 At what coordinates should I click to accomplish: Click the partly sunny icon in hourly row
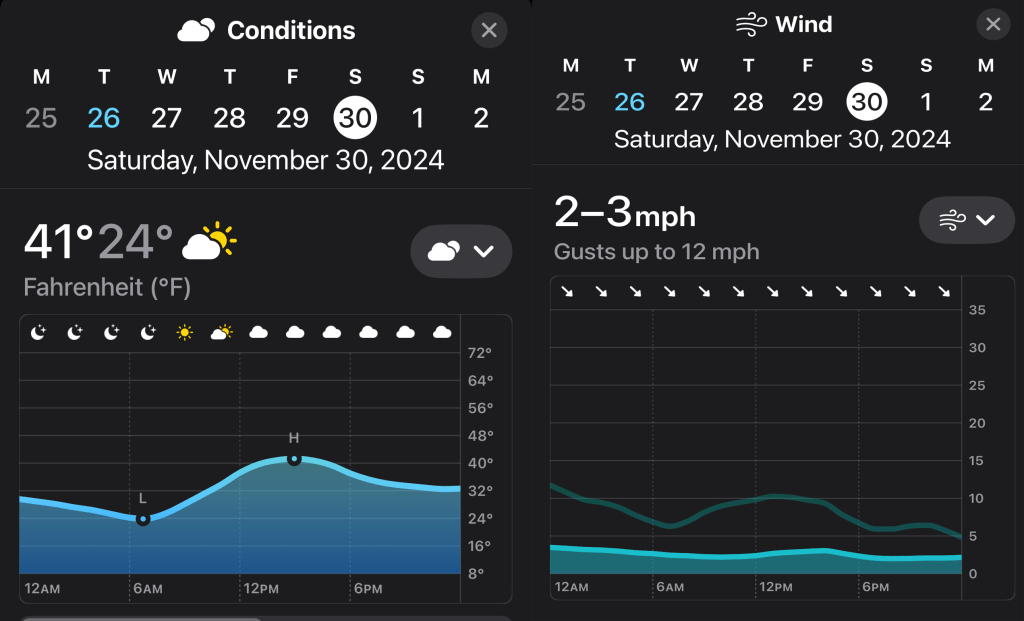click(x=221, y=333)
